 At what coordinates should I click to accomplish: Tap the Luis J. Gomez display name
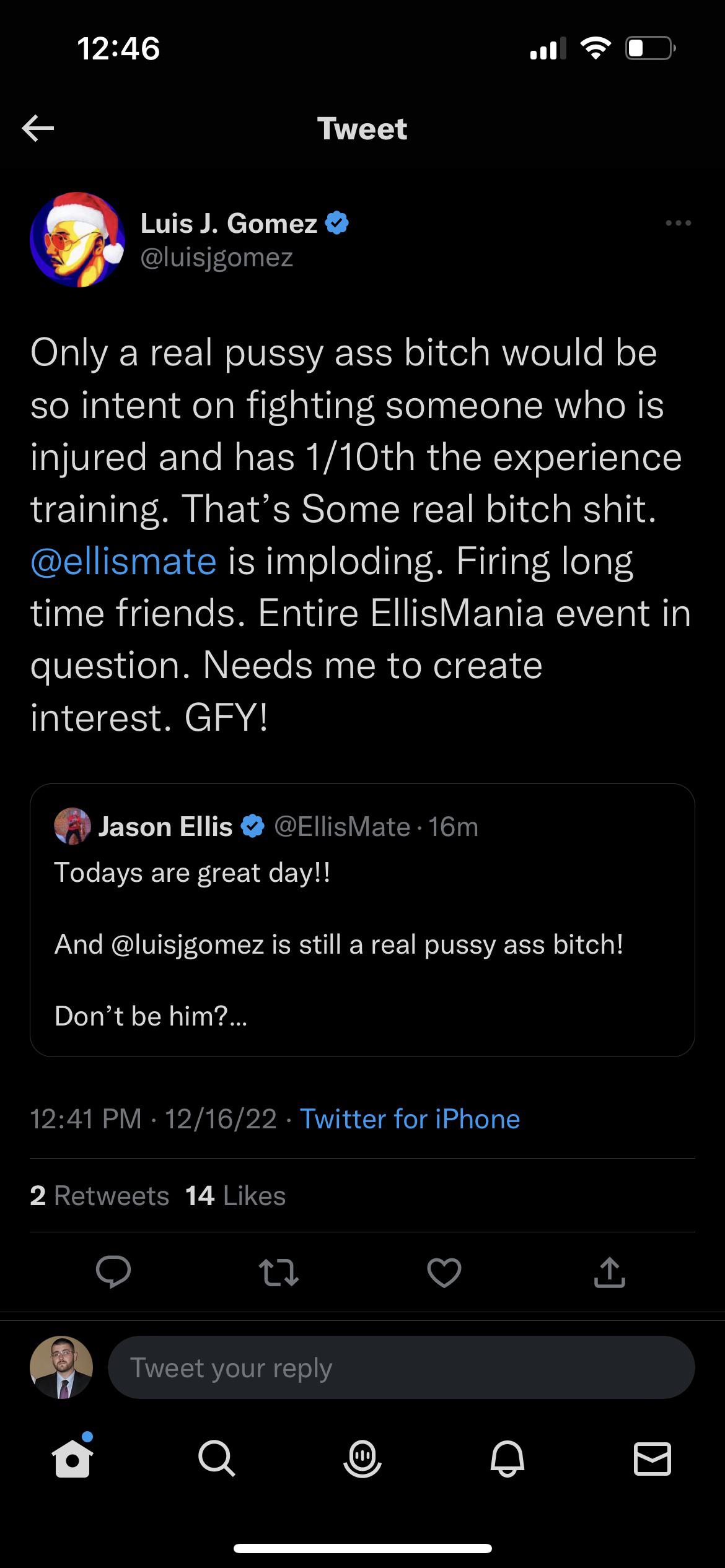pyautogui.click(x=229, y=223)
